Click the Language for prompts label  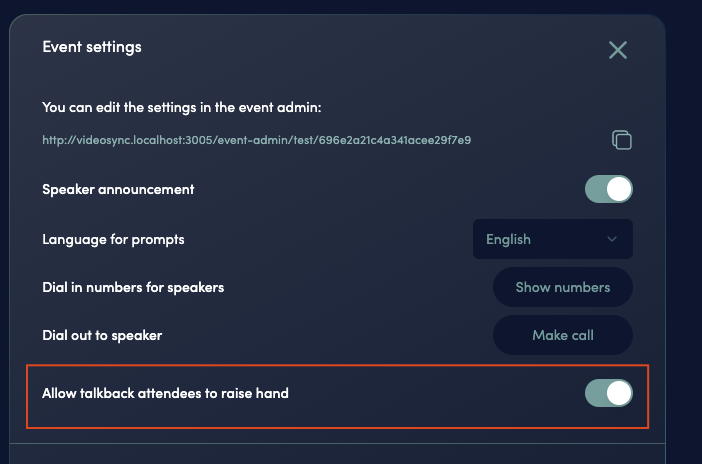tap(113, 239)
